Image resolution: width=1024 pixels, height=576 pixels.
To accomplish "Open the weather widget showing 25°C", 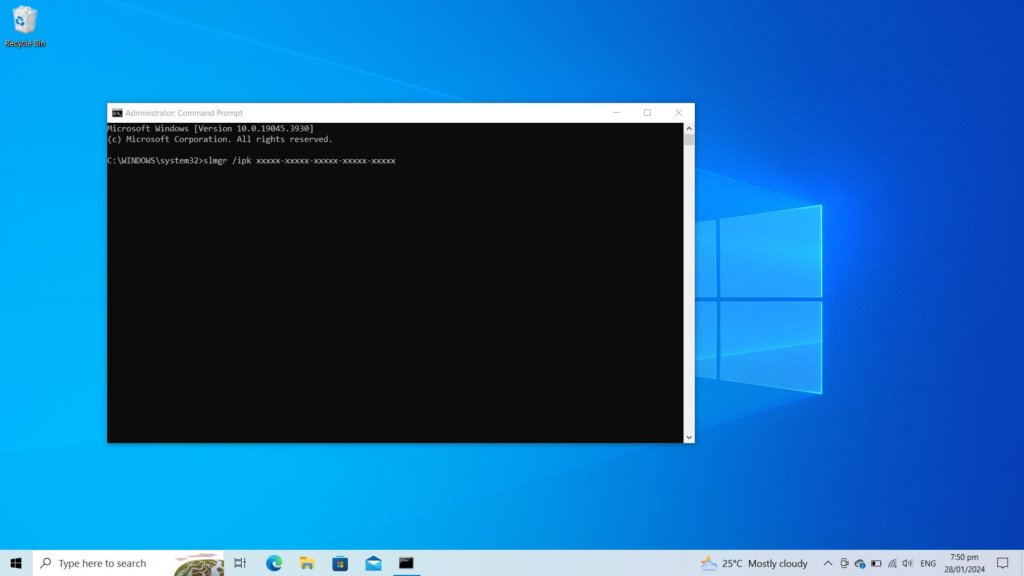I will click(754, 563).
